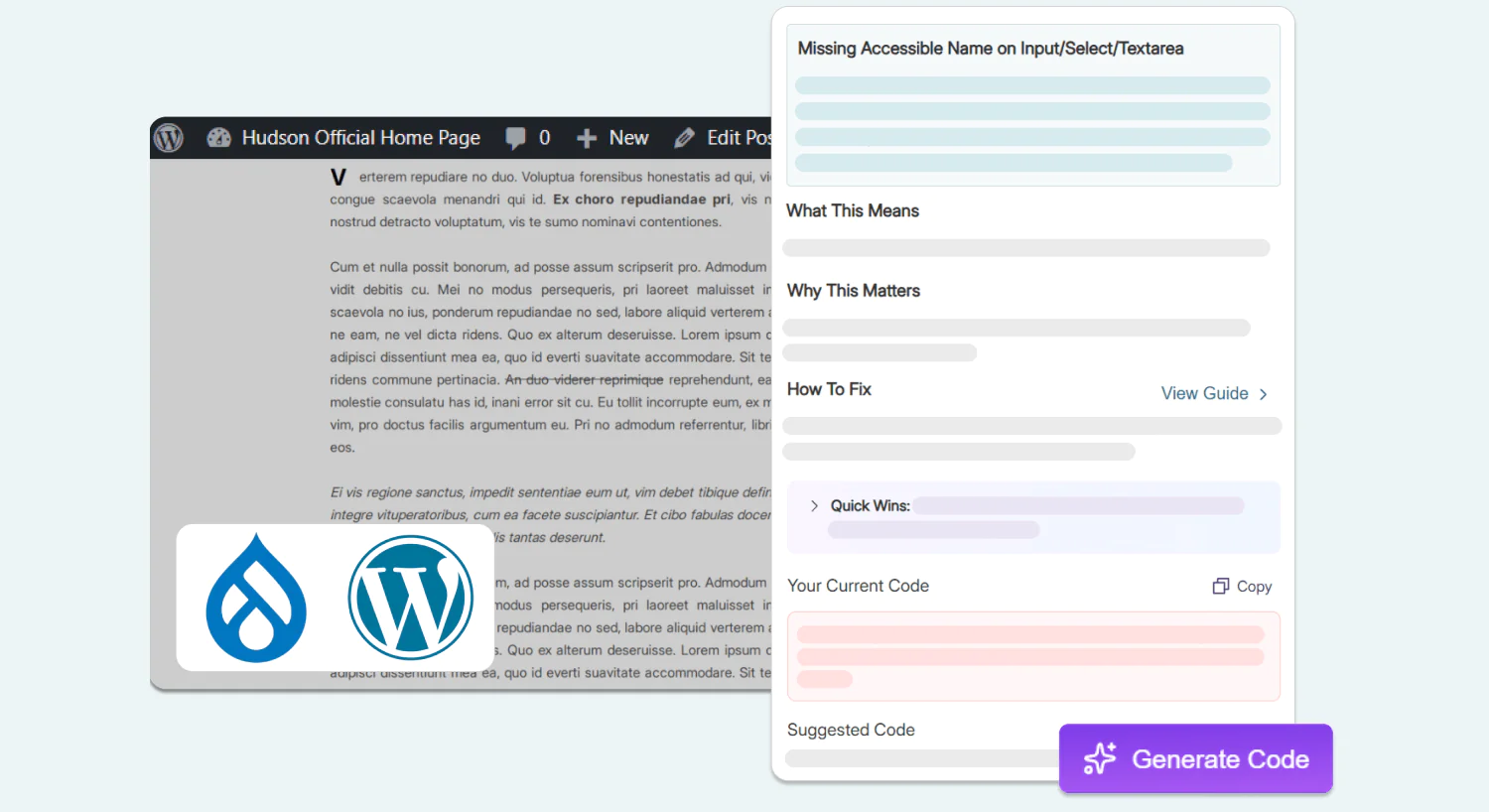Click the bold text Ex choro repudiandae pri
The image size is (1489, 812).
click(x=642, y=200)
